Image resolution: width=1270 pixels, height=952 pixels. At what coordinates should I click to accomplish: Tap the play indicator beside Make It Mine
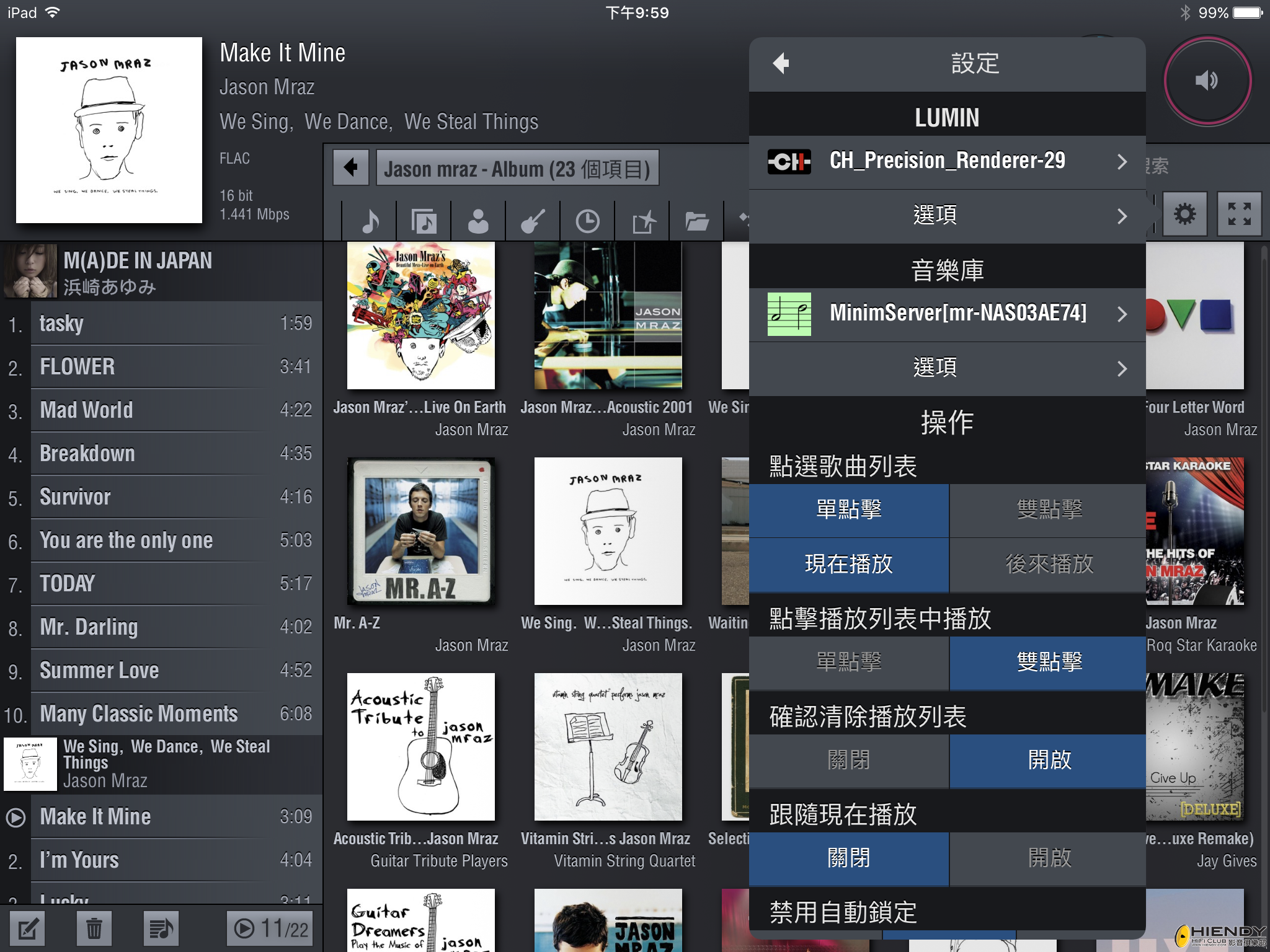click(x=16, y=818)
